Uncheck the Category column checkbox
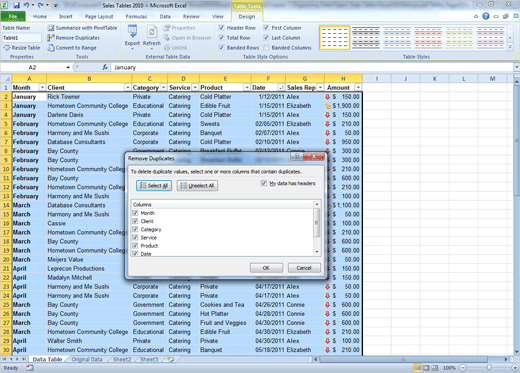Image resolution: width=520 pixels, height=373 pixels. pos(135,229)
